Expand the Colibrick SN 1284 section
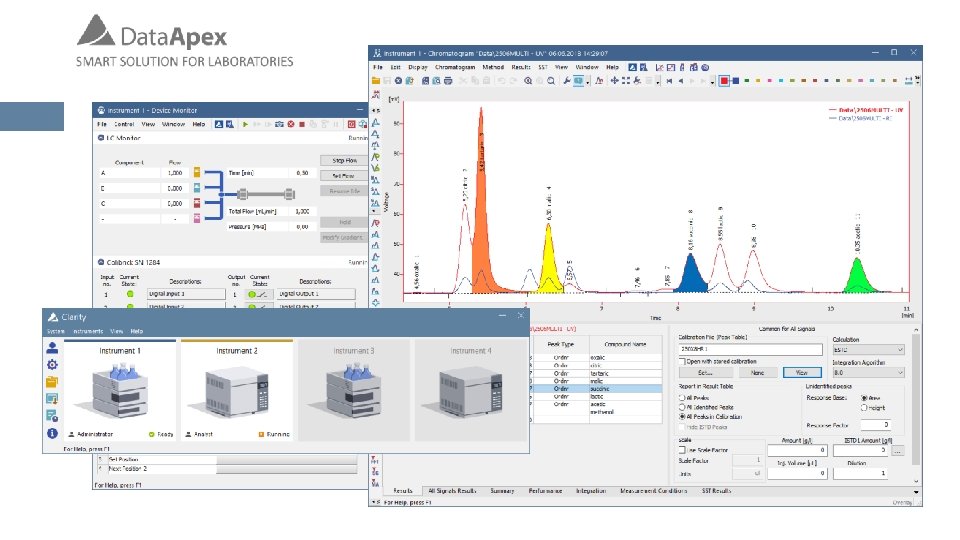The width and height of the screenshot is (960, 540). pyautogui.click(x=100, y=262)
